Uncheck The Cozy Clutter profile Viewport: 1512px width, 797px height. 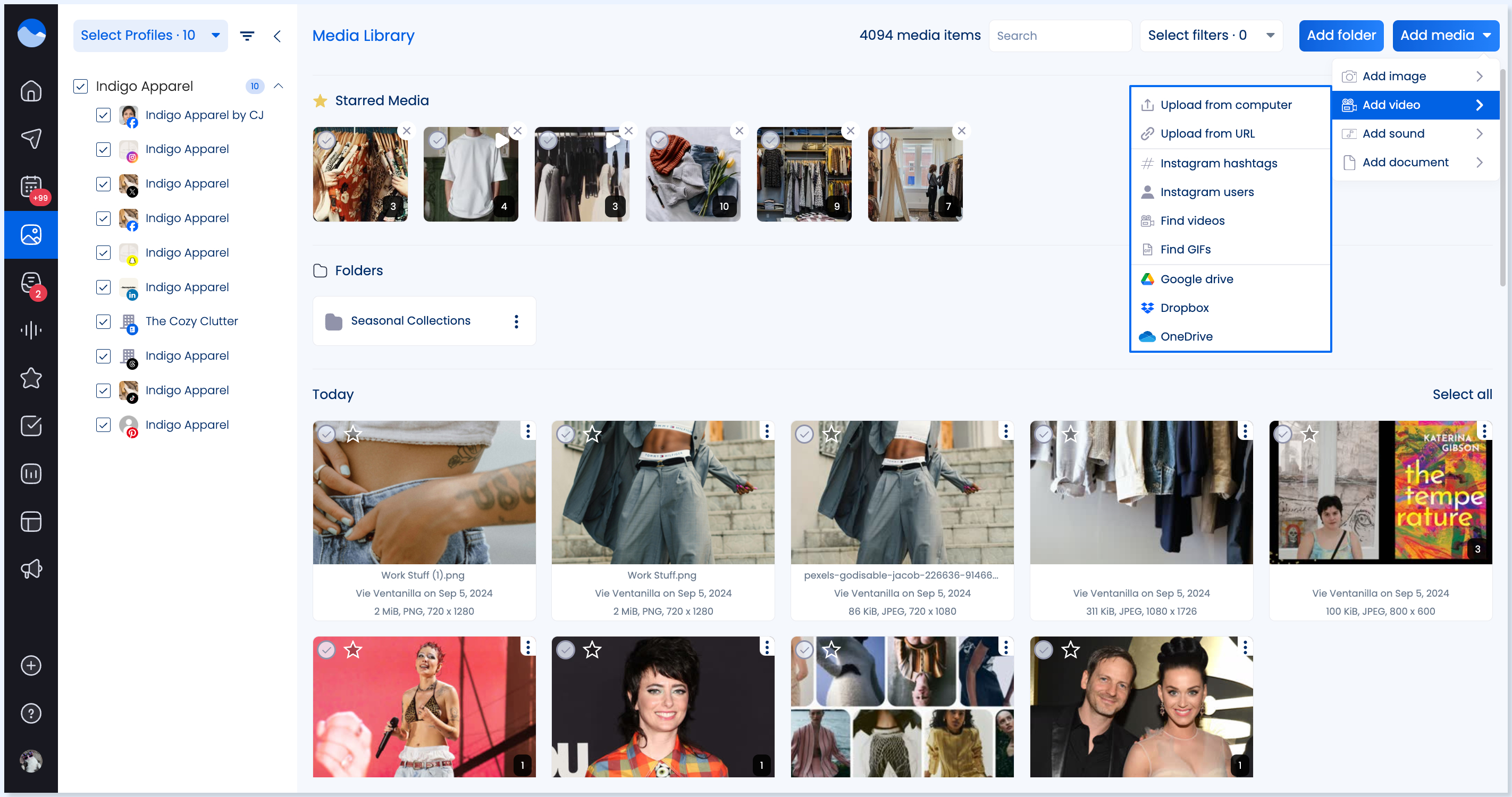click(x=103, y=321)
